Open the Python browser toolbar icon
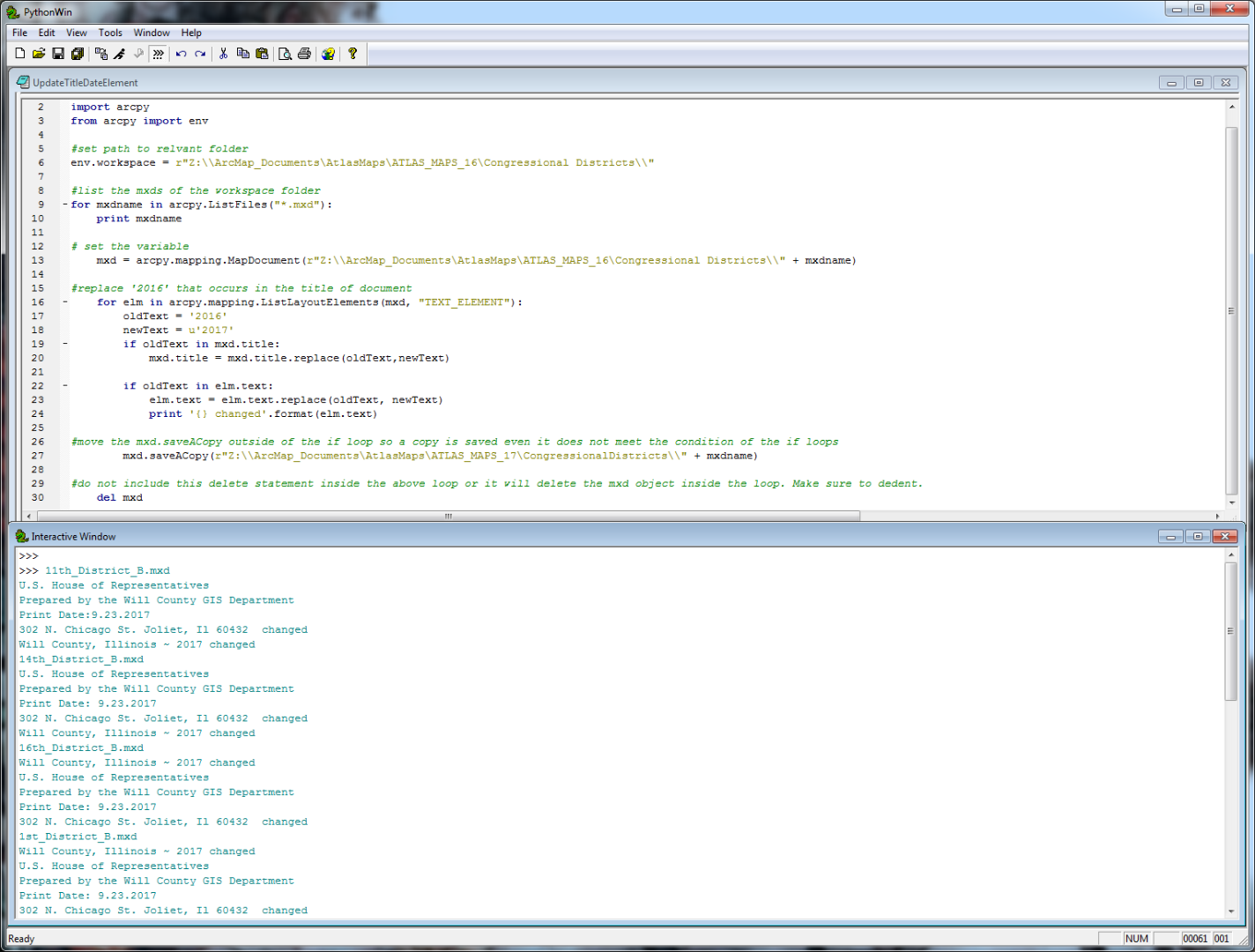 pyautogui.click(x=101, y=54)
